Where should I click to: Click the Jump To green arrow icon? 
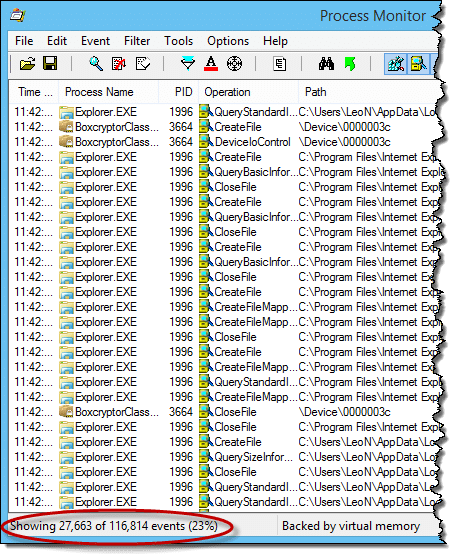(350, 64)
